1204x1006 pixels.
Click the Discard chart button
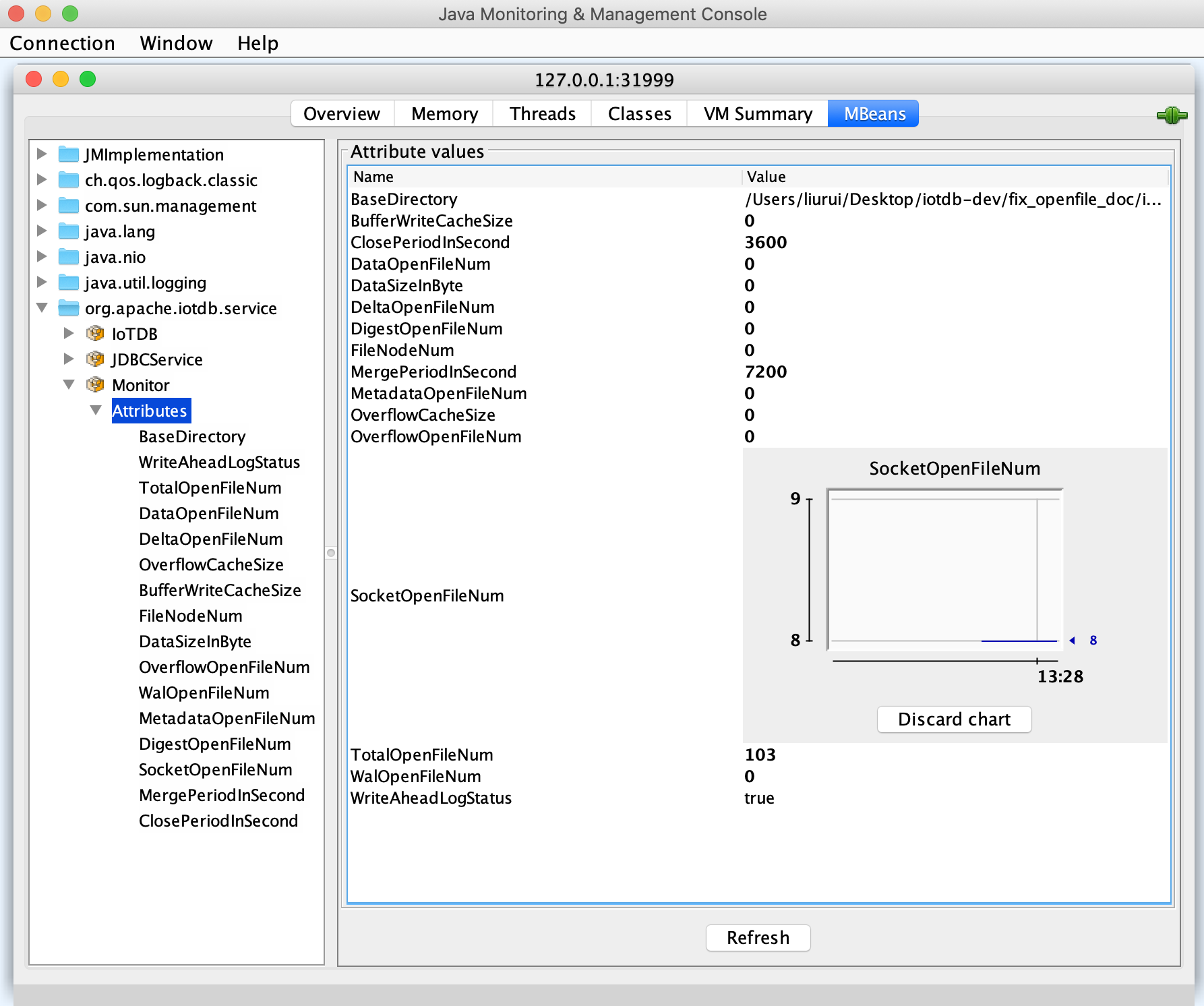[x=954, y=719]
